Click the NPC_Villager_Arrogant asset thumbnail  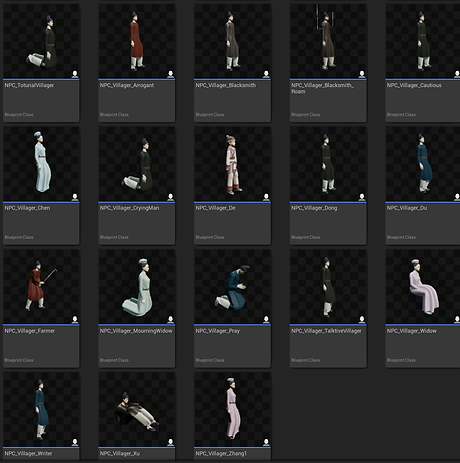(137, 41)
